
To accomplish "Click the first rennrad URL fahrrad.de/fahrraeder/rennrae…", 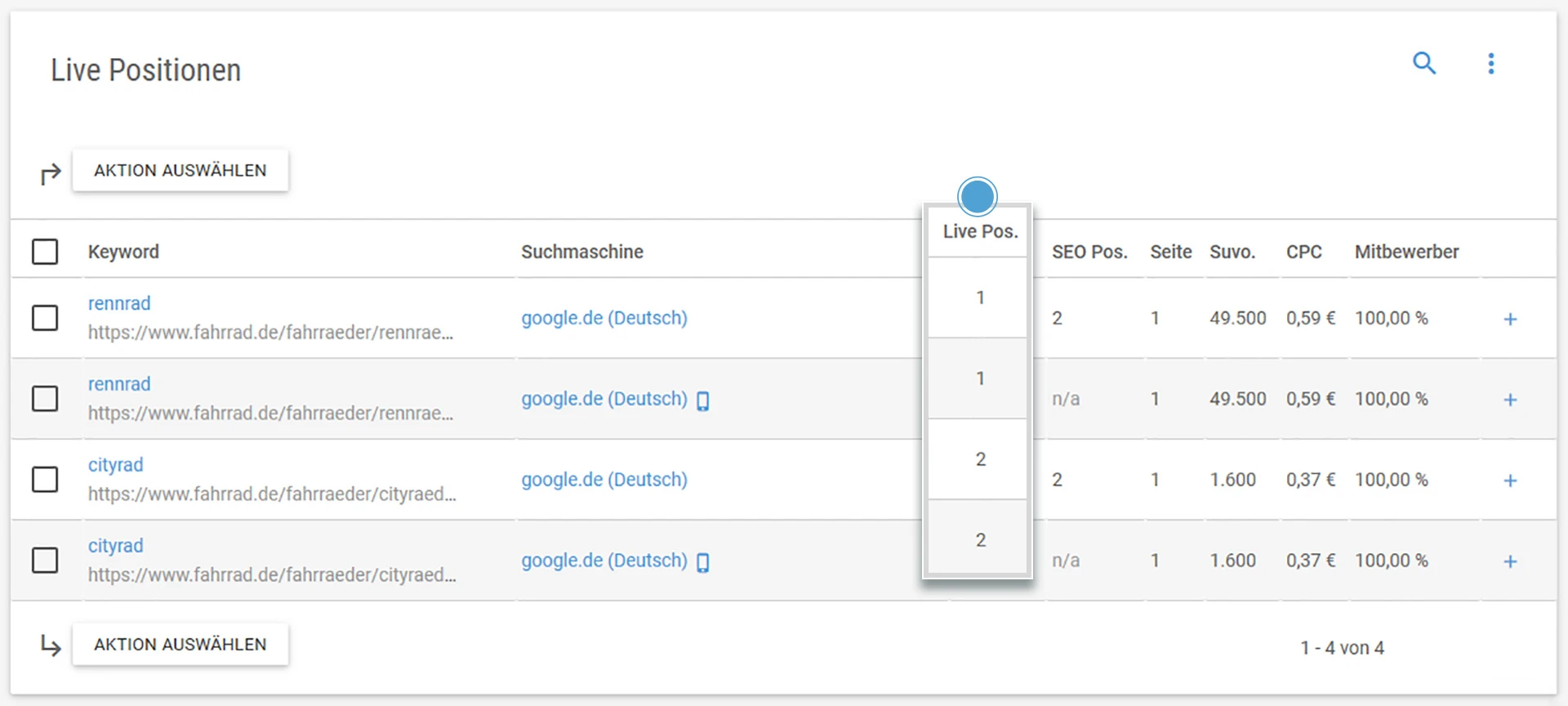I will pos(270,333).
